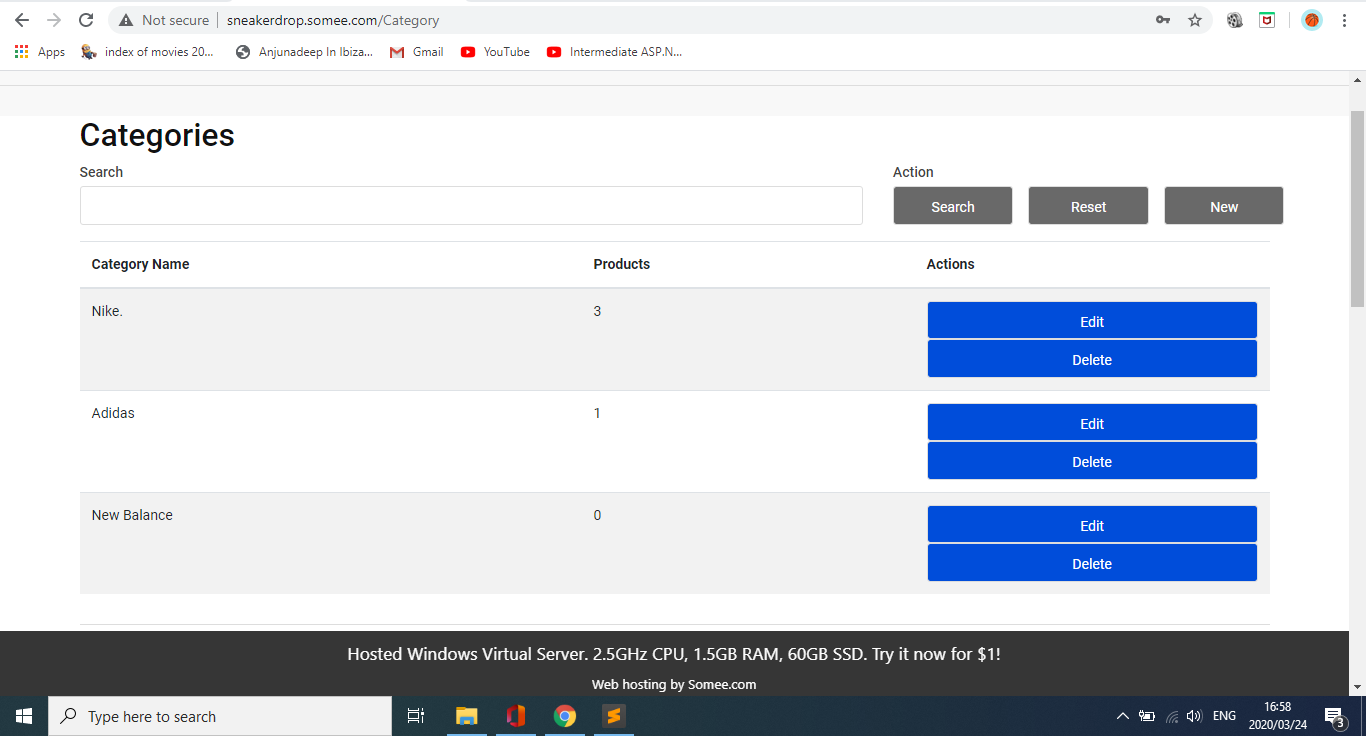Bookmark this page with star icon
1366x736 pixels.
pyautogui.click(x=1194, y=20)
